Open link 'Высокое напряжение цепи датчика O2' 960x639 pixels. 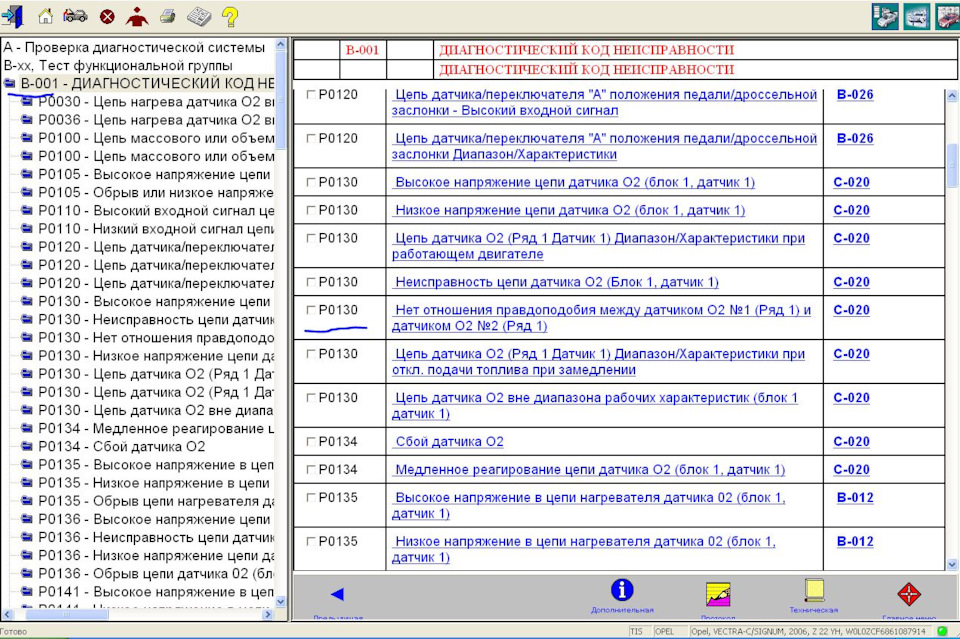point(575,183)
